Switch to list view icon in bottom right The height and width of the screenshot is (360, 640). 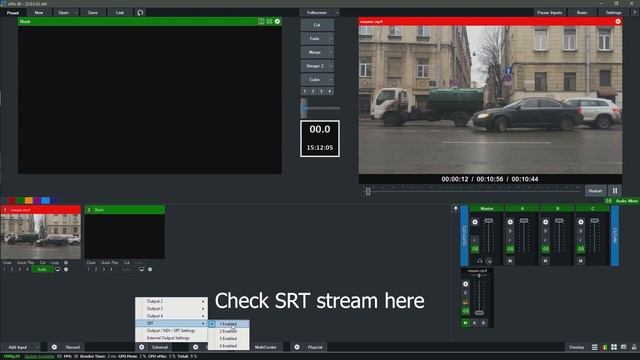point(595,347)
